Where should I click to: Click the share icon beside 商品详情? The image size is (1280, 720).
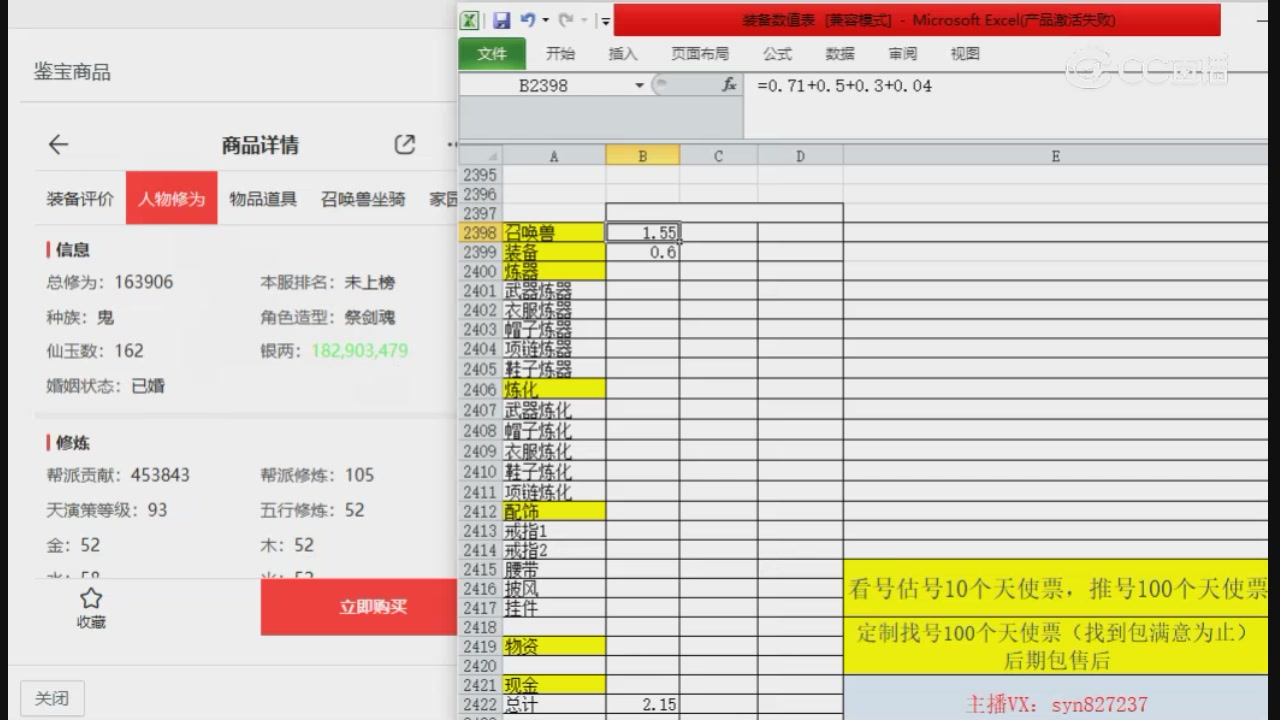tap(404, 145)
